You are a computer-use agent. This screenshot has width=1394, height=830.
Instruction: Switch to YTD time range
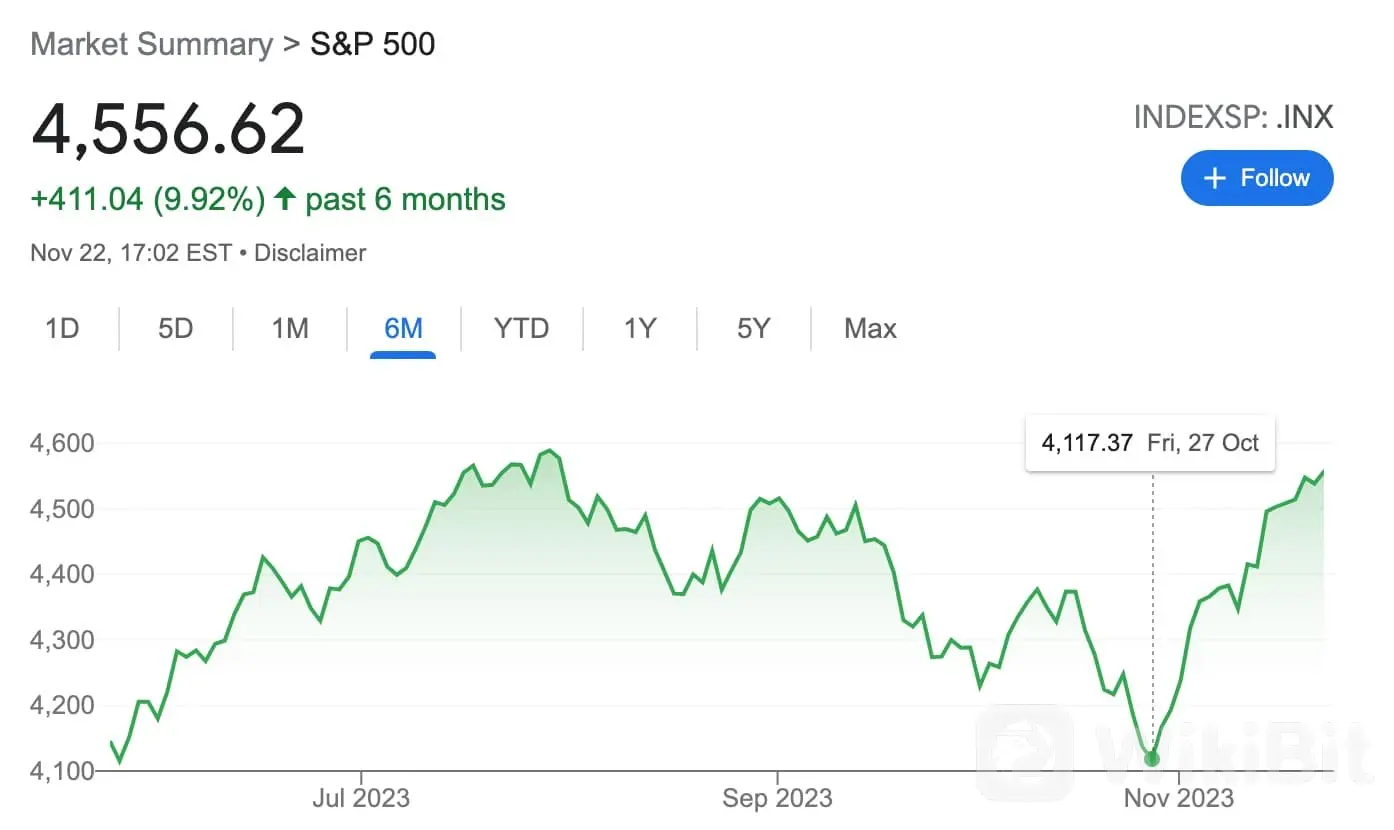point(521,328)
